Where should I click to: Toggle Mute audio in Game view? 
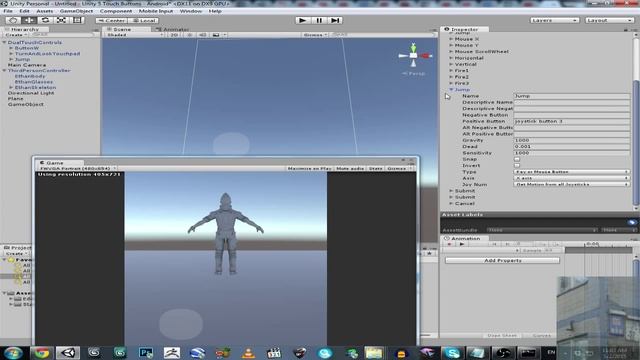click(350, 168)
